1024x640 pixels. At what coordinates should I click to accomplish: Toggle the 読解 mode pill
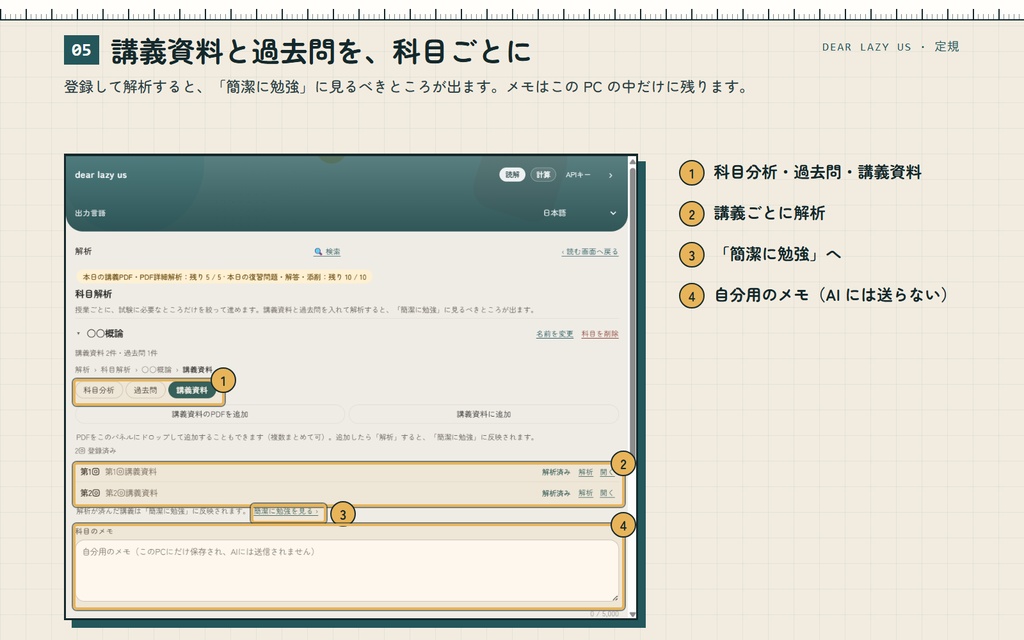tap(512, 174)
